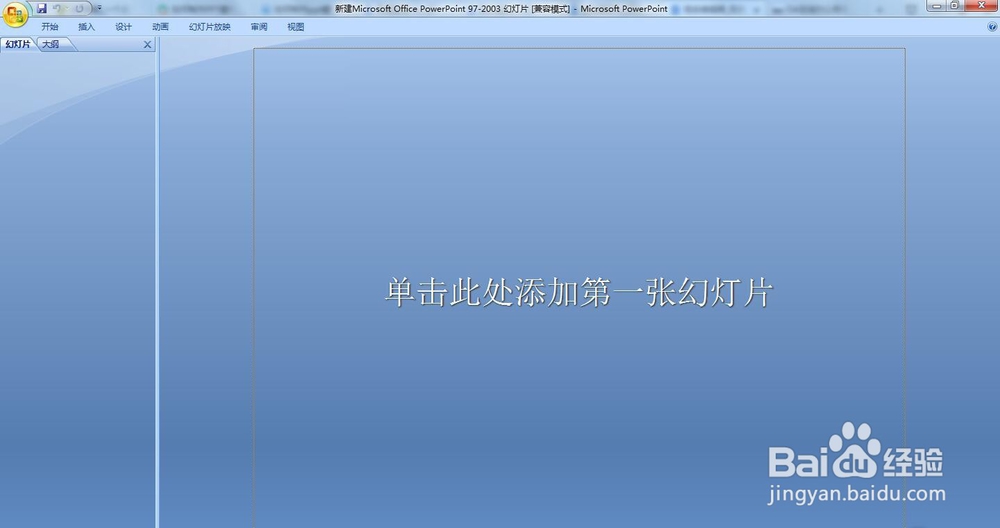Redo the action in quick access toolbar
Viewport: 1000px width, 528px height.
[79, 8]
